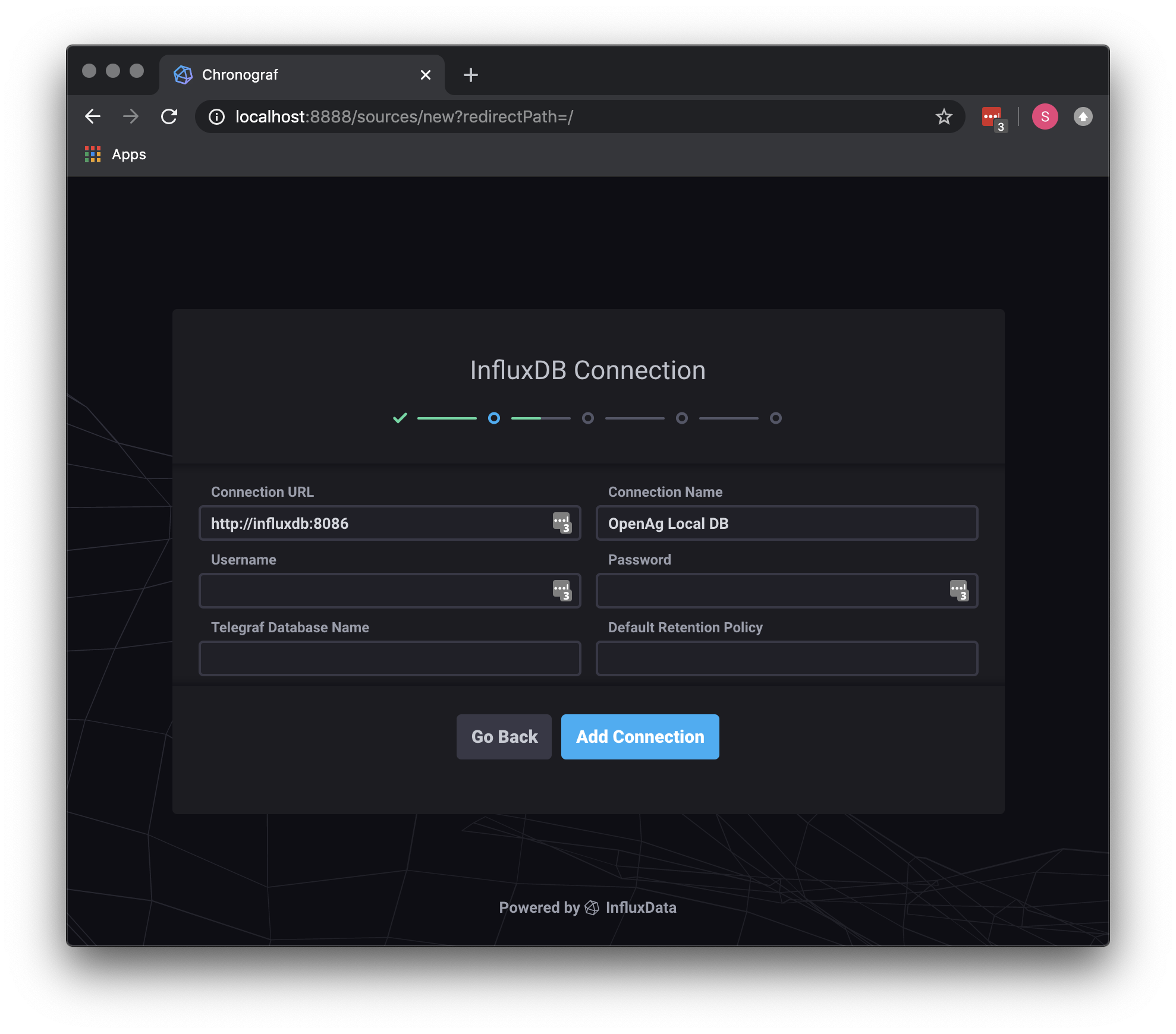Click the Connection URL label
Screen dimensions: 1176x1034
coord(262,492)
